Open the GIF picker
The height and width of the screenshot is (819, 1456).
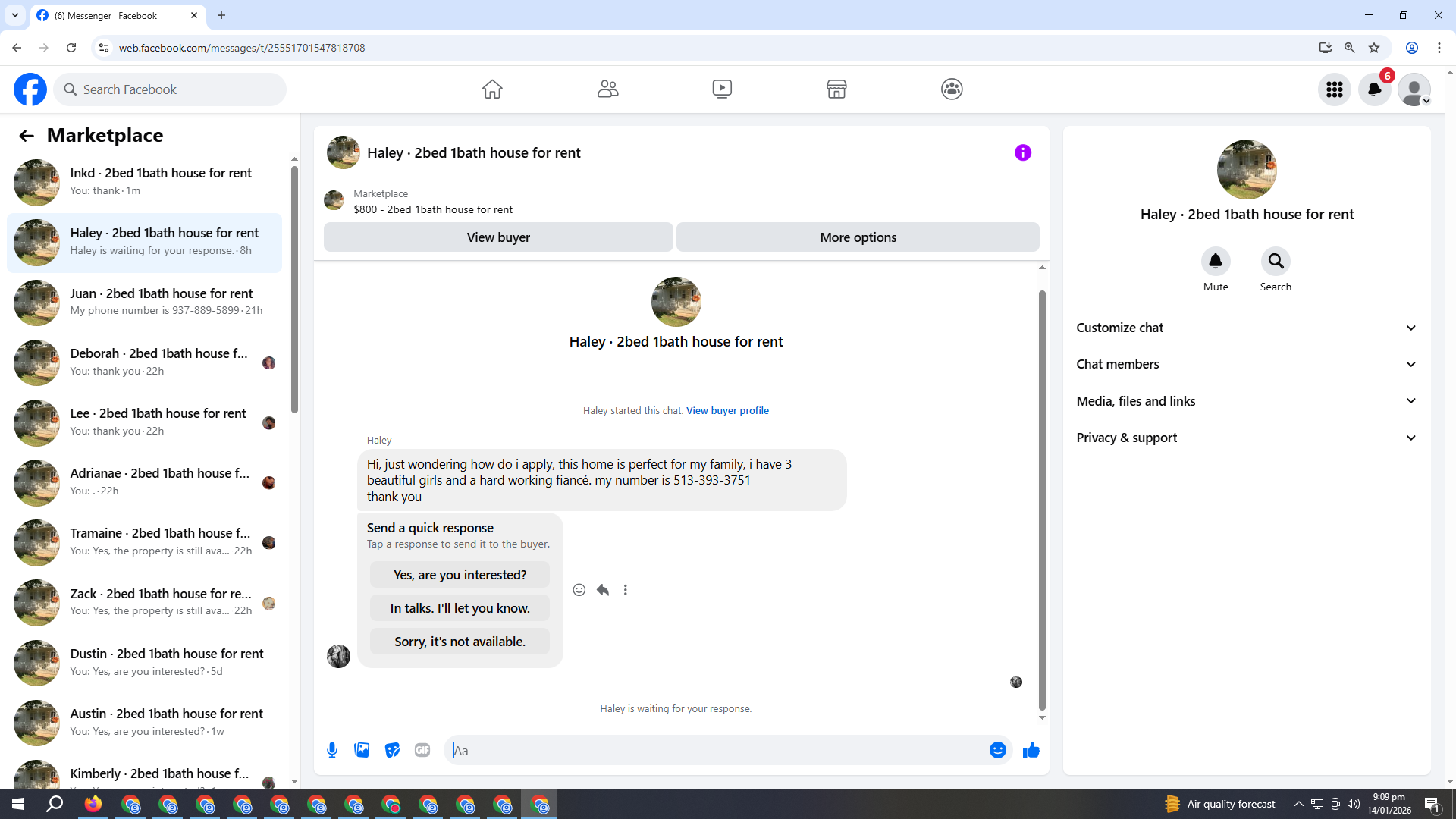point(422,750)
